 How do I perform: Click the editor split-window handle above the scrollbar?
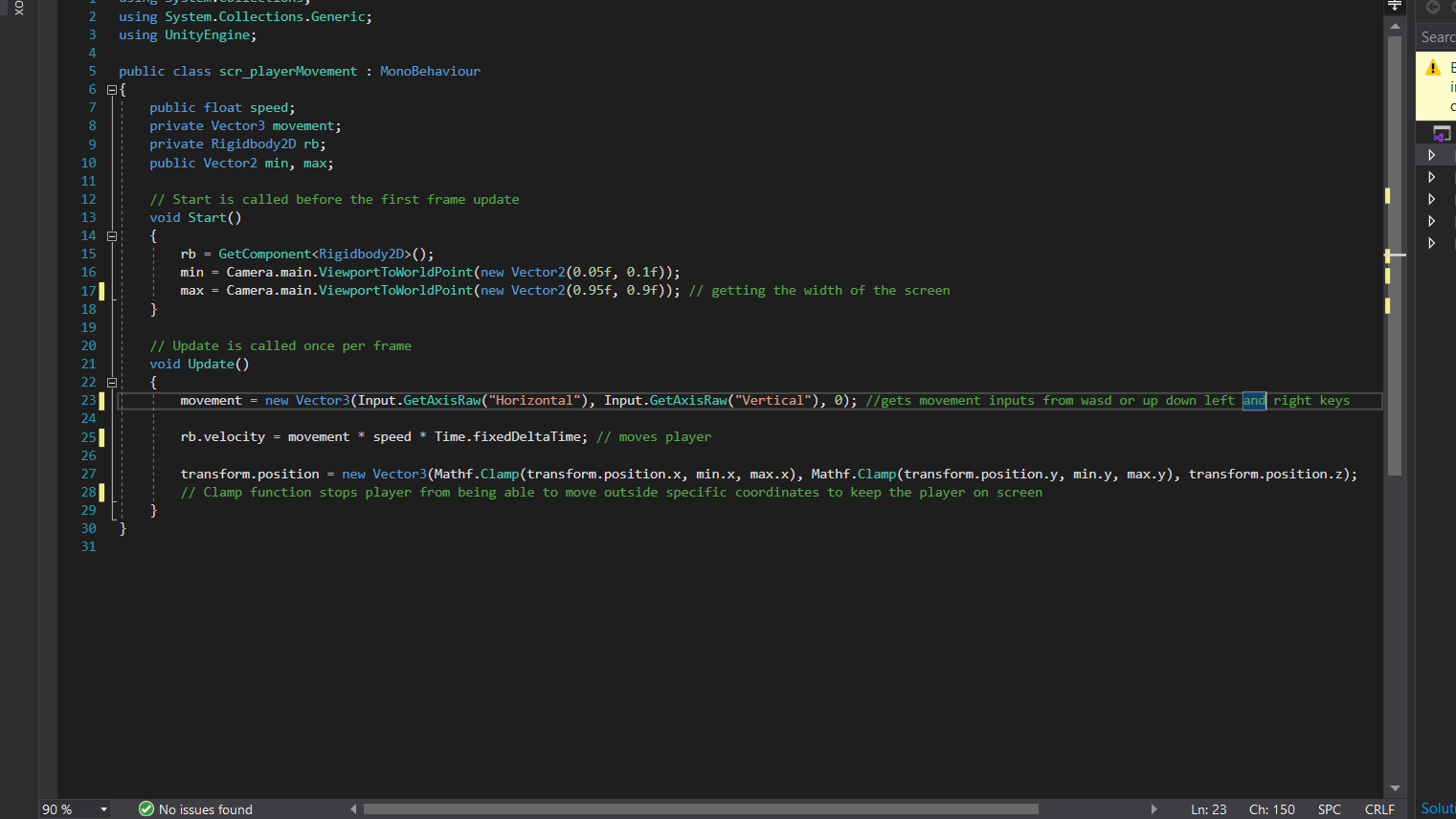(x=1395, y=6)
